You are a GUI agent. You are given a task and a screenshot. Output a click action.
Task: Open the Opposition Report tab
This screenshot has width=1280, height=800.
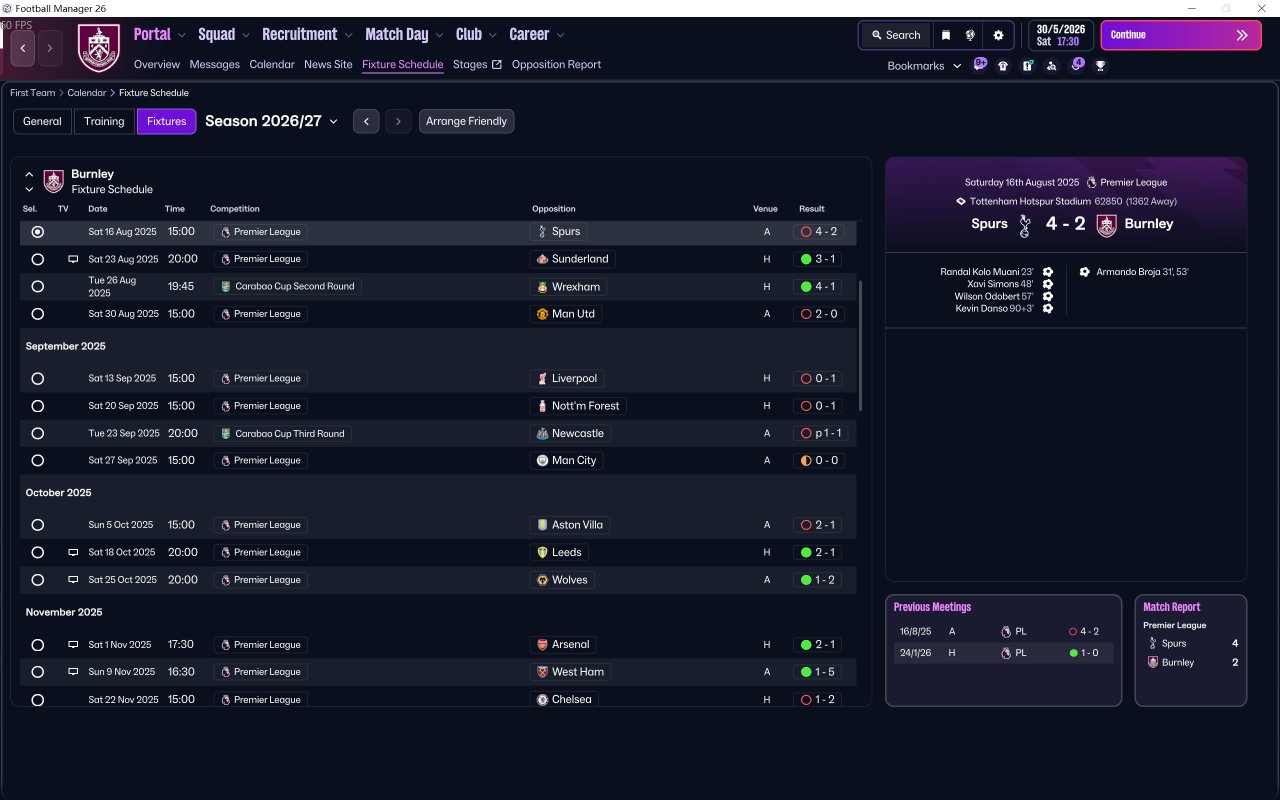(x=556, y=64)
